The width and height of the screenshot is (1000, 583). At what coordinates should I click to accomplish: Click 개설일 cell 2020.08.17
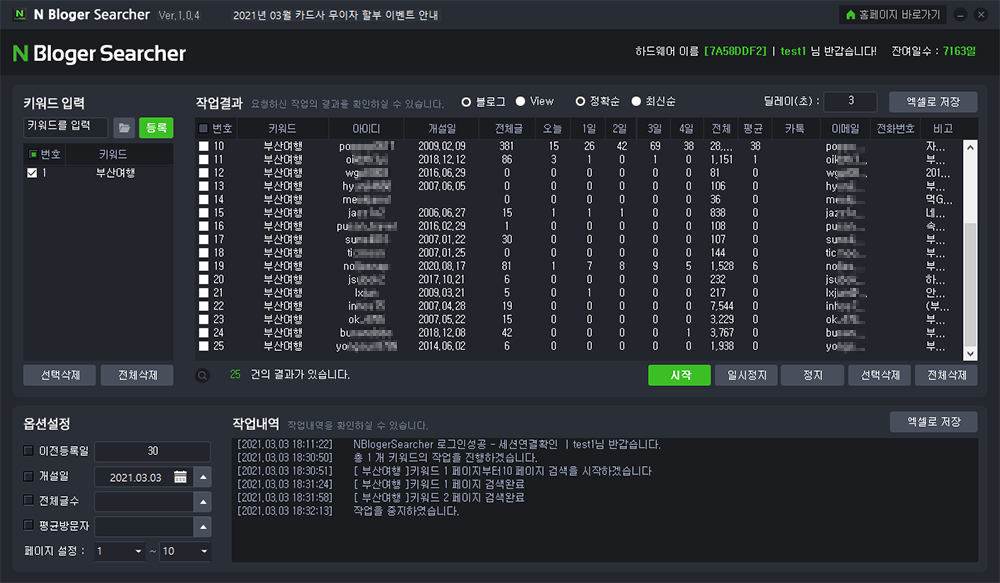pos(442,266)
